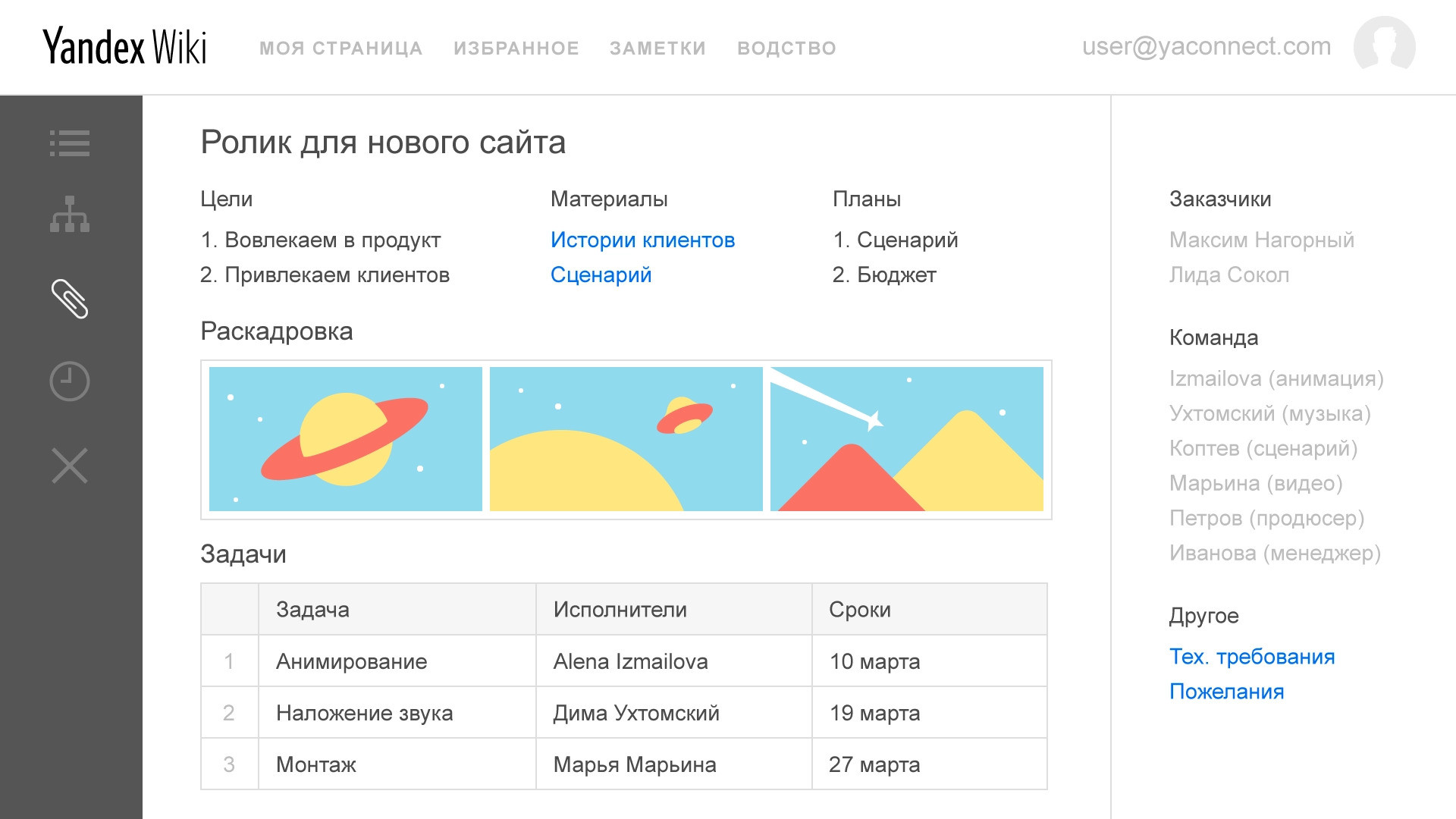Click the X icon in left sidebar
The image size is (1456, 819).
[70, 466]
